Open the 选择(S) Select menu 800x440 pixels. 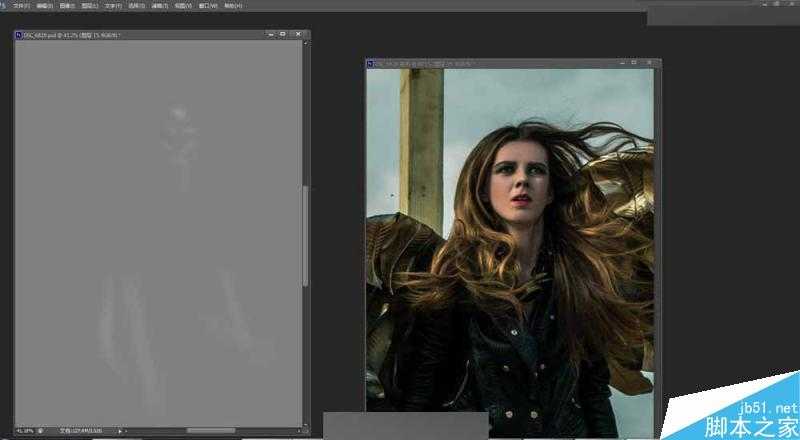click(x=136, y=5)
